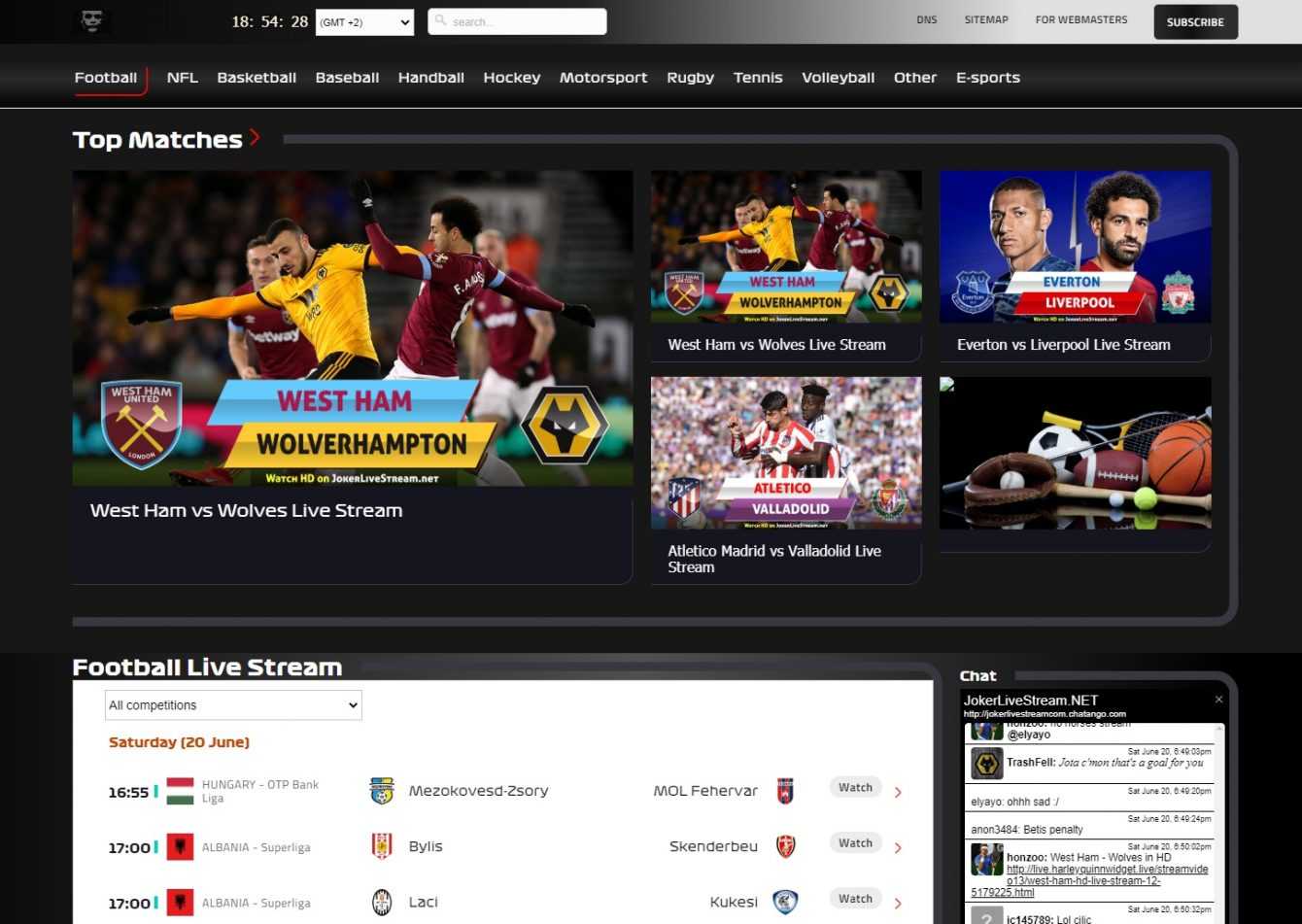This screenshot has width=1302, height=924.
Task: Click red arrow beside Top Matches
Action: (x=255, y=138)
